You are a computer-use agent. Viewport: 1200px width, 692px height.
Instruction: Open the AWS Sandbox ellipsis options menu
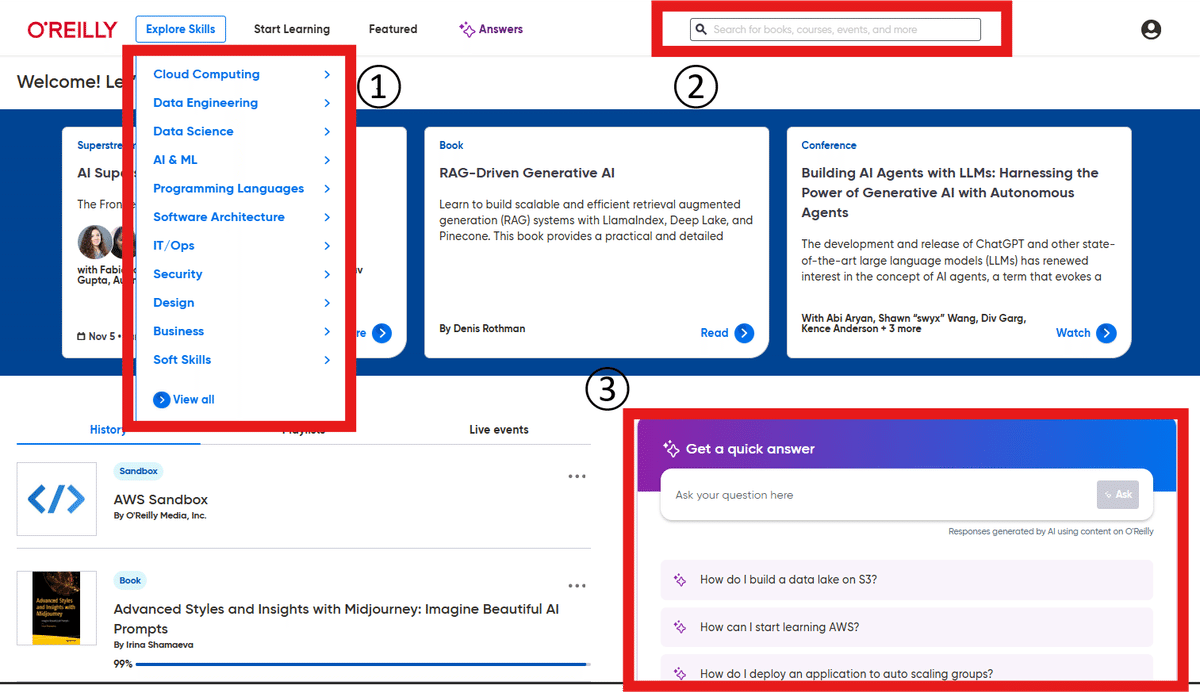pos(577,476)
